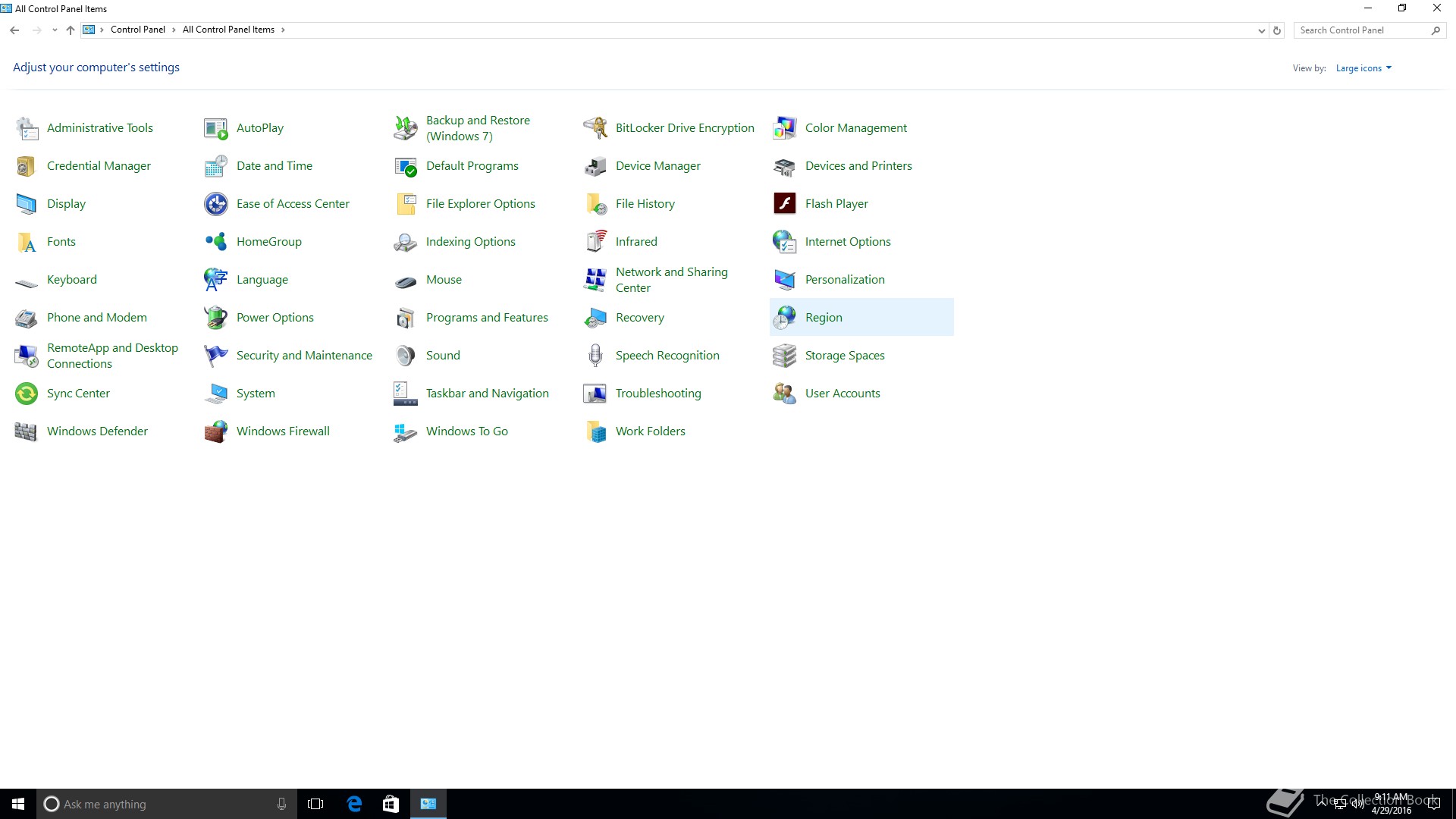
Task: Expand the address bar history dropdown
Action: click(x=1261, y=30)
